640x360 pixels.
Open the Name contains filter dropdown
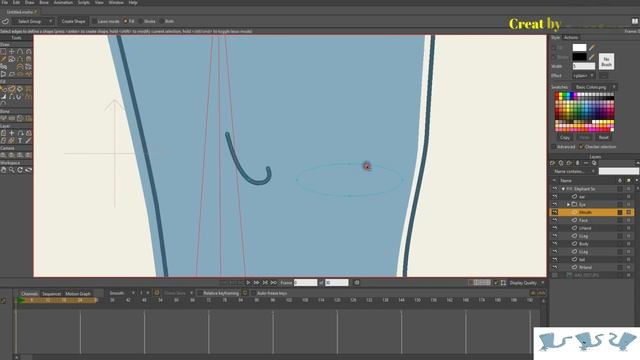[x=574, y=171]
